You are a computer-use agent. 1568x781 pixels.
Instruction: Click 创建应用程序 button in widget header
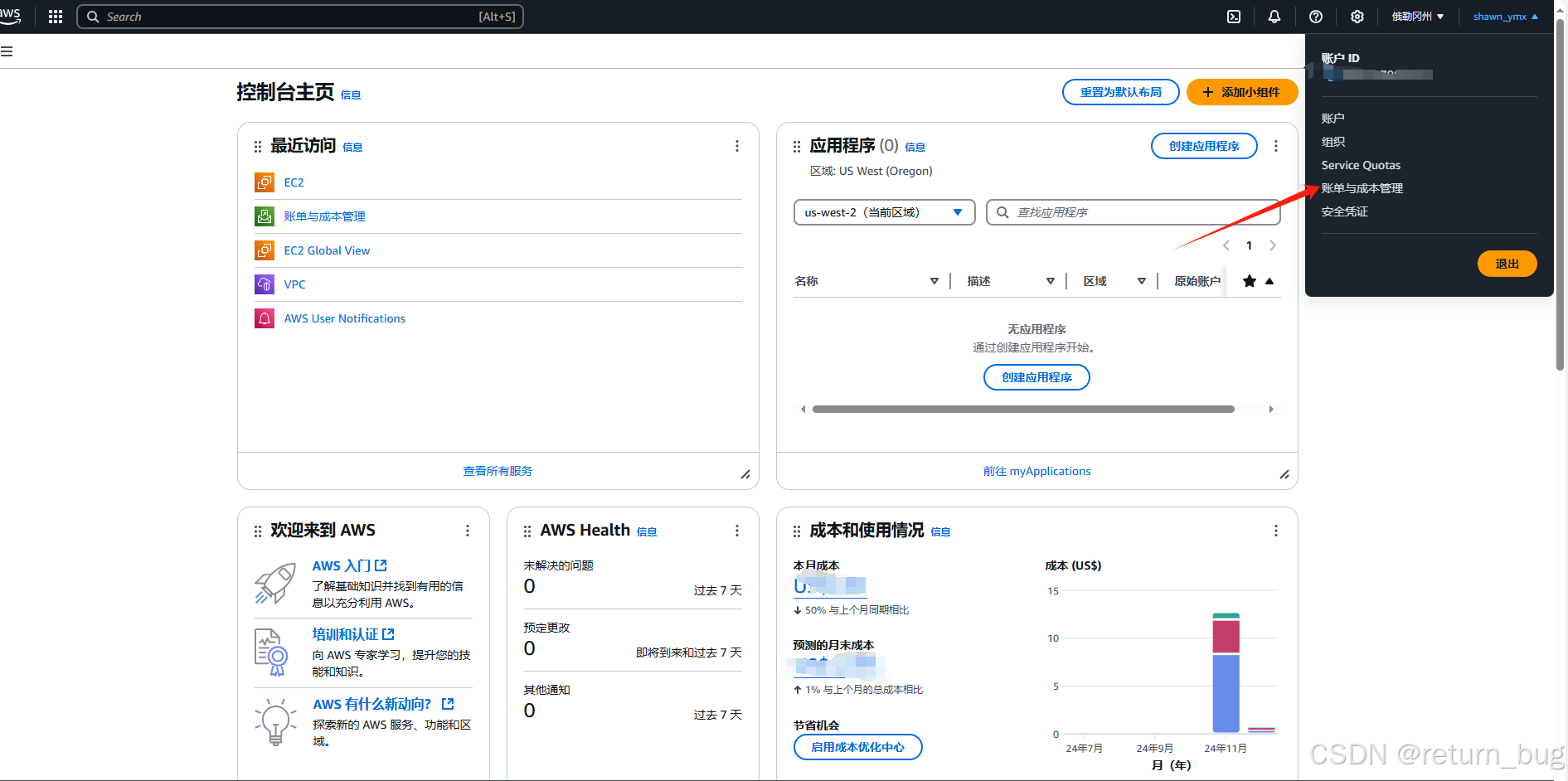[x=1203, y=146]
